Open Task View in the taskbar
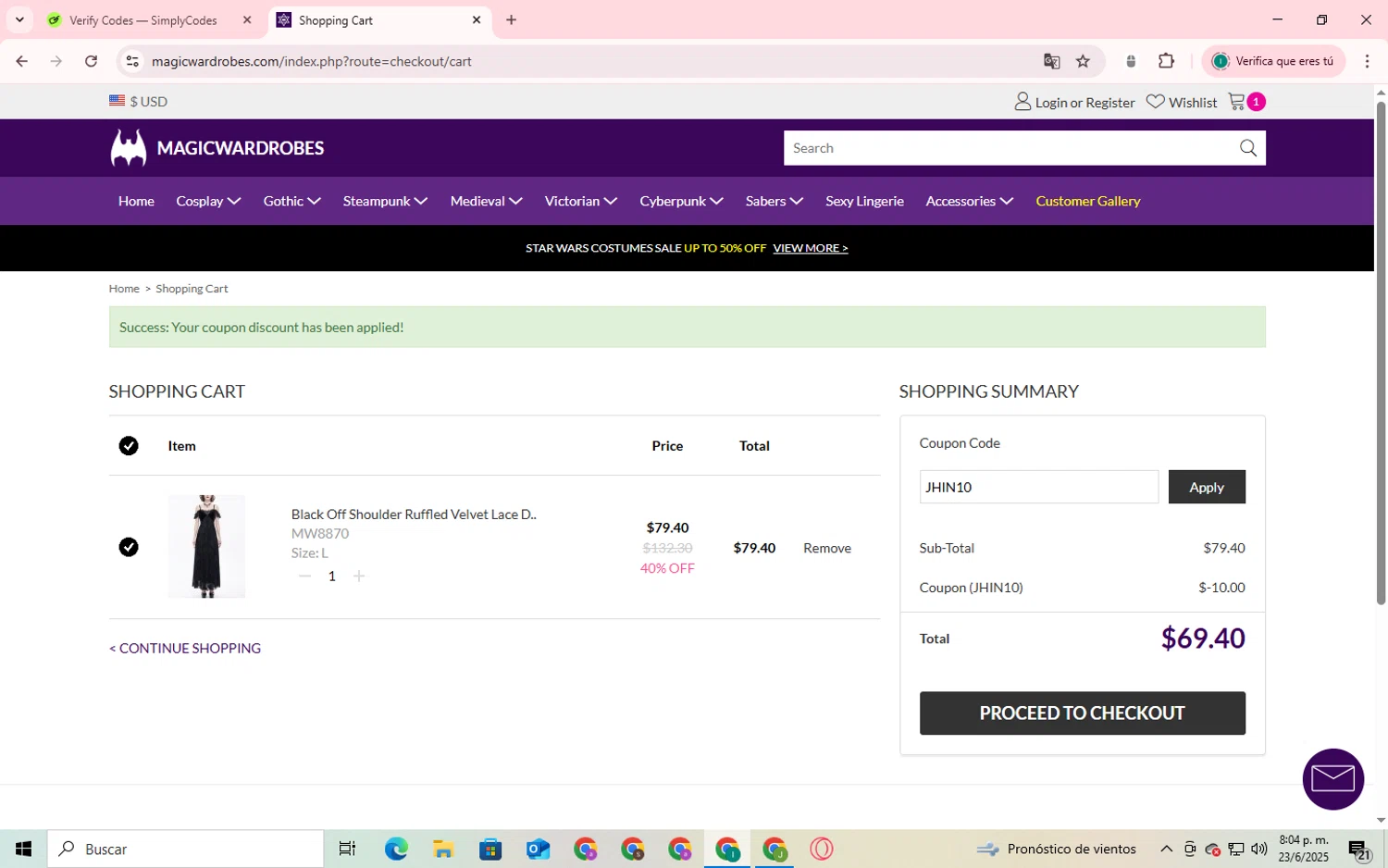Viewport: 1388px width, 868px height. coord(347,849)
